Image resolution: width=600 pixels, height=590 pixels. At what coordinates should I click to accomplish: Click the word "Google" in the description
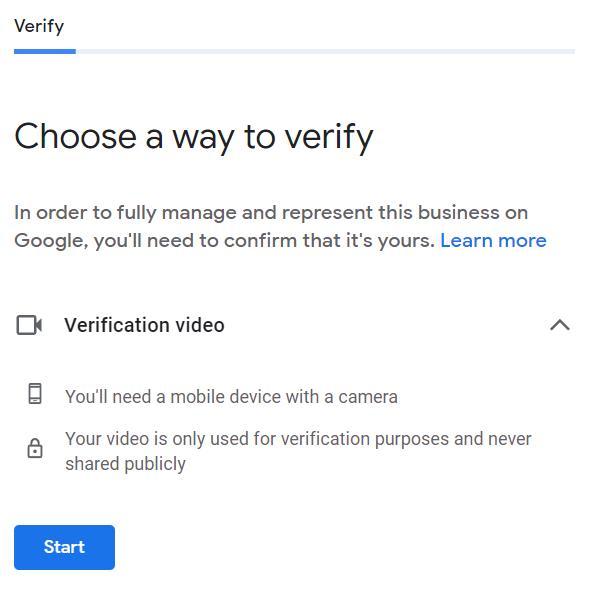point(49,241)
